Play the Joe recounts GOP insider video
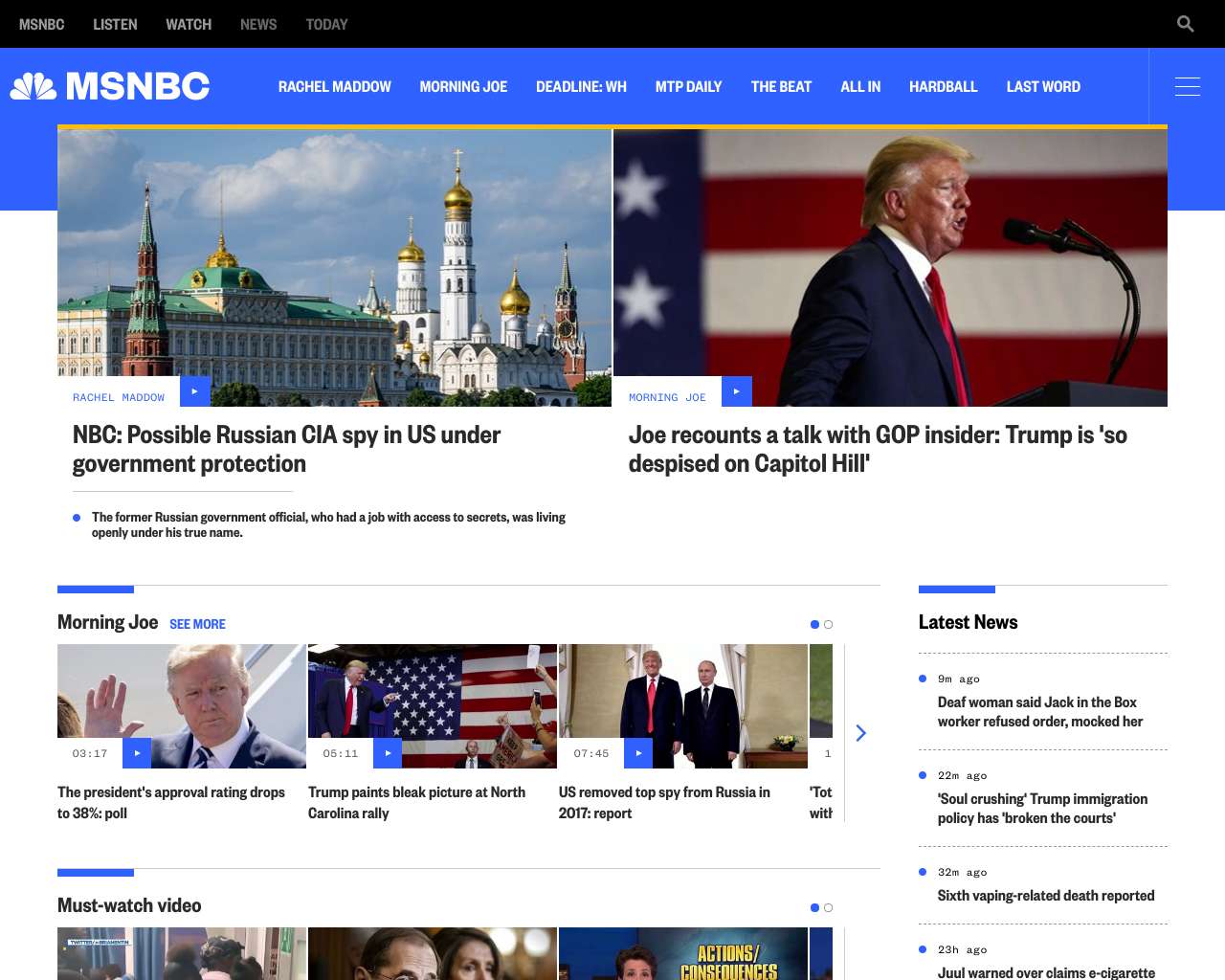The image size is (1225, 980). 737,391
